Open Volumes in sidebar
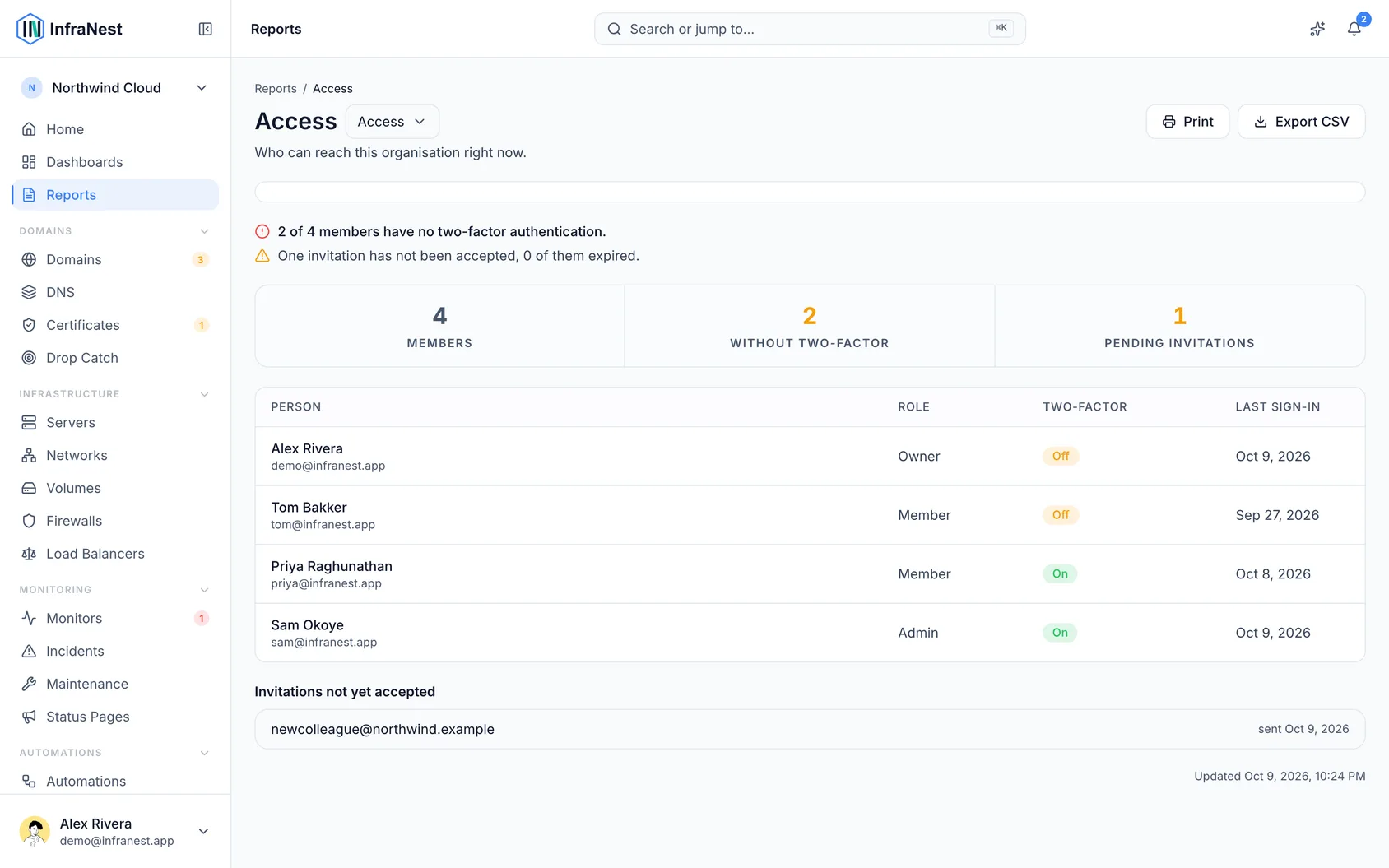Image resolution: width=1389 pixels, height=868 pixels. 115,488
